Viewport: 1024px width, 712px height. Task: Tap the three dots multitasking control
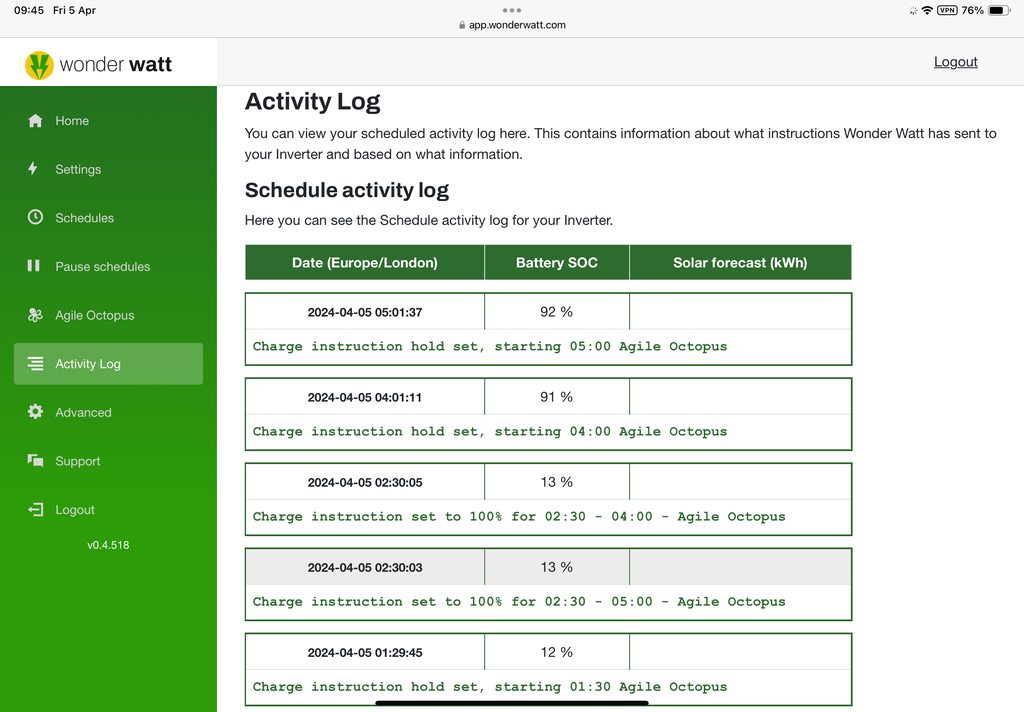coord(512,9)
